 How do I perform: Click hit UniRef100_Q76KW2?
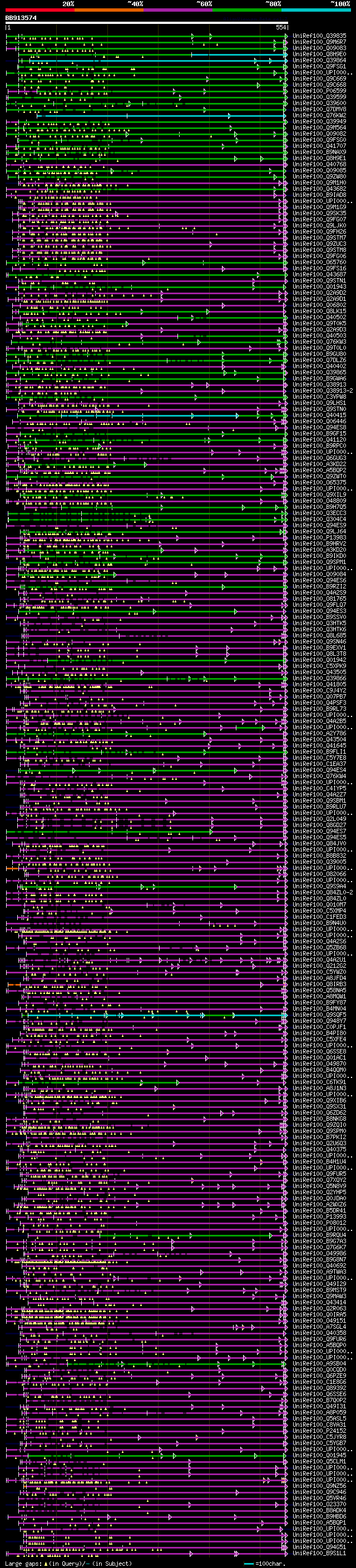(x=319, y=115)
